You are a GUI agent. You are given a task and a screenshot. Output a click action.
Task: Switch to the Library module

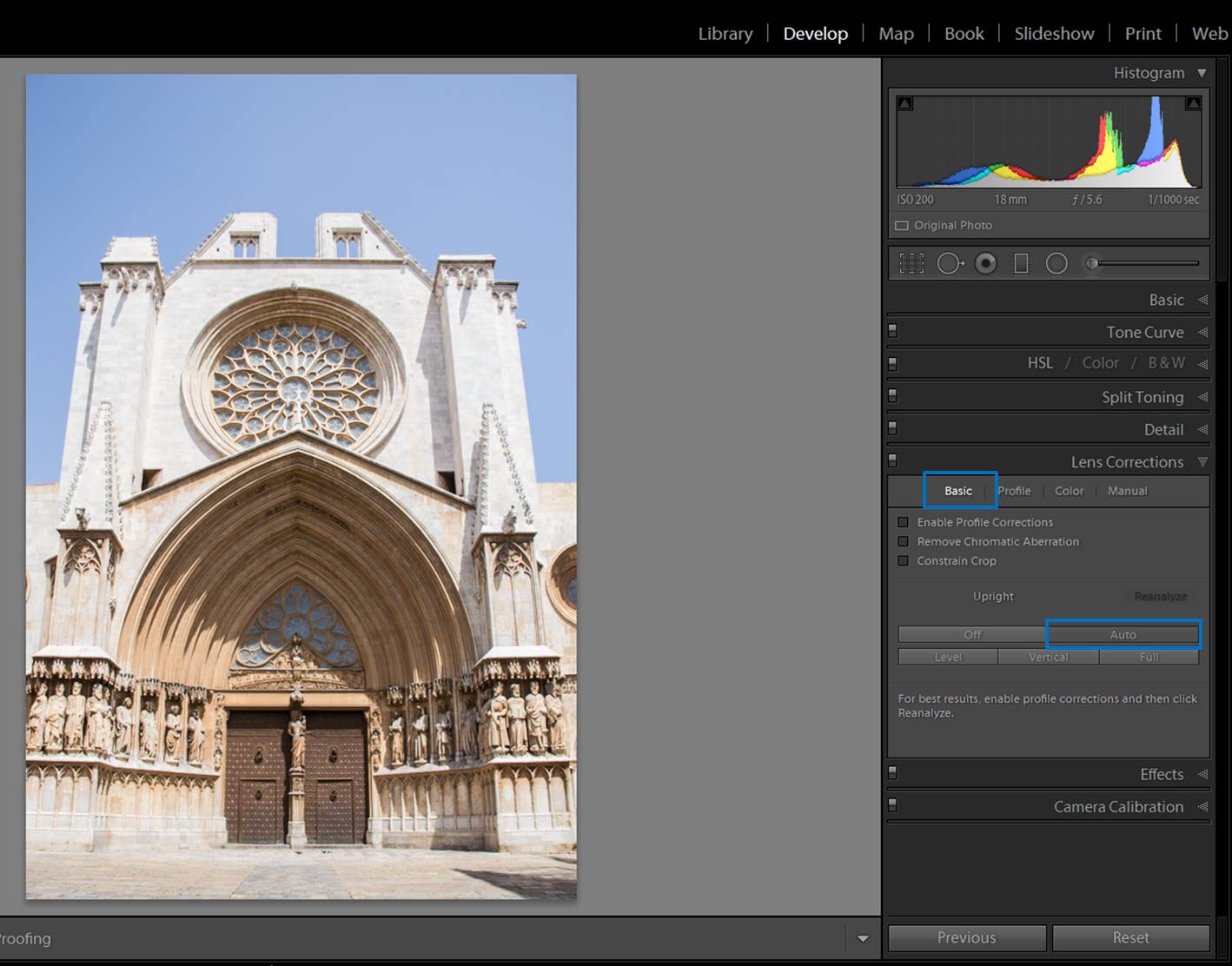tap(725, 34)
